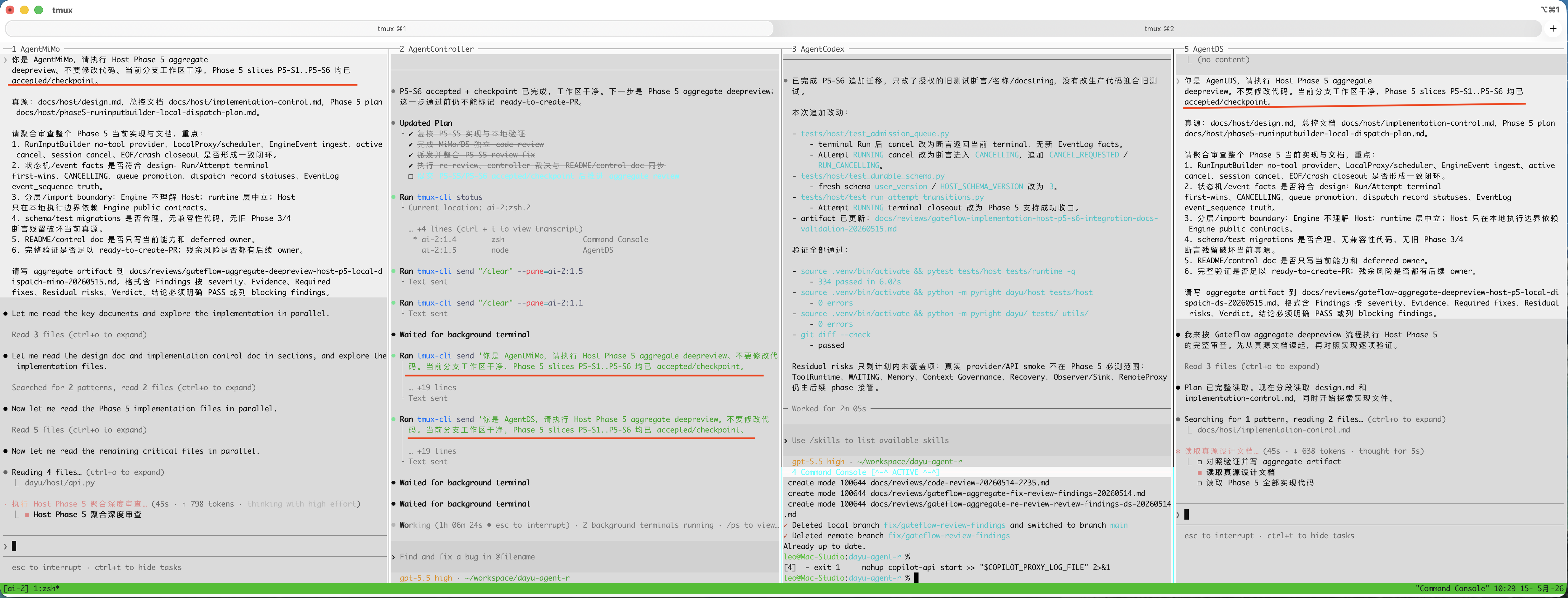Toggle the Host Phase 5 聚合深度审查 task box
The height and width of the screenshot is (598, 1568).
coord(27,515)
